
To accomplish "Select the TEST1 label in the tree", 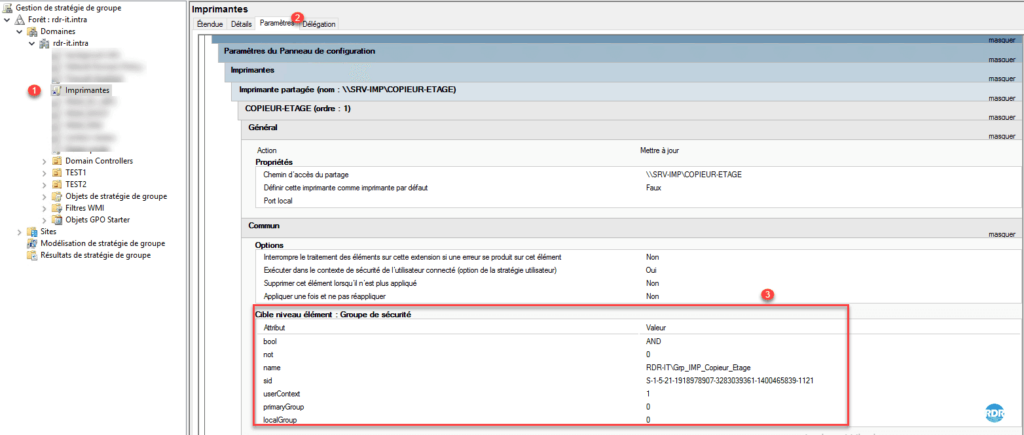I will tap(76, 172).
